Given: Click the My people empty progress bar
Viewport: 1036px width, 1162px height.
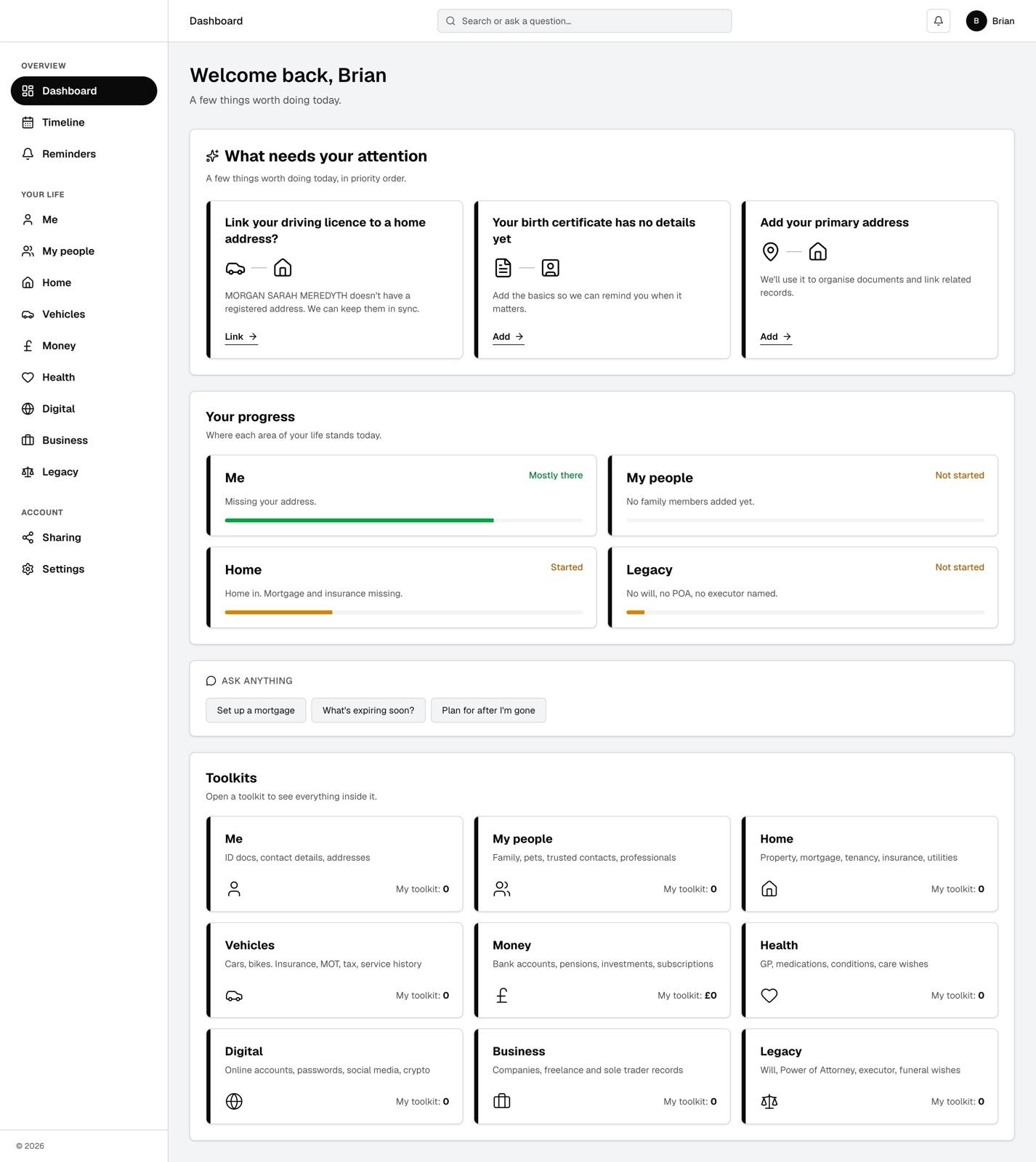Looking at the screenshot, I should [805, 521].
